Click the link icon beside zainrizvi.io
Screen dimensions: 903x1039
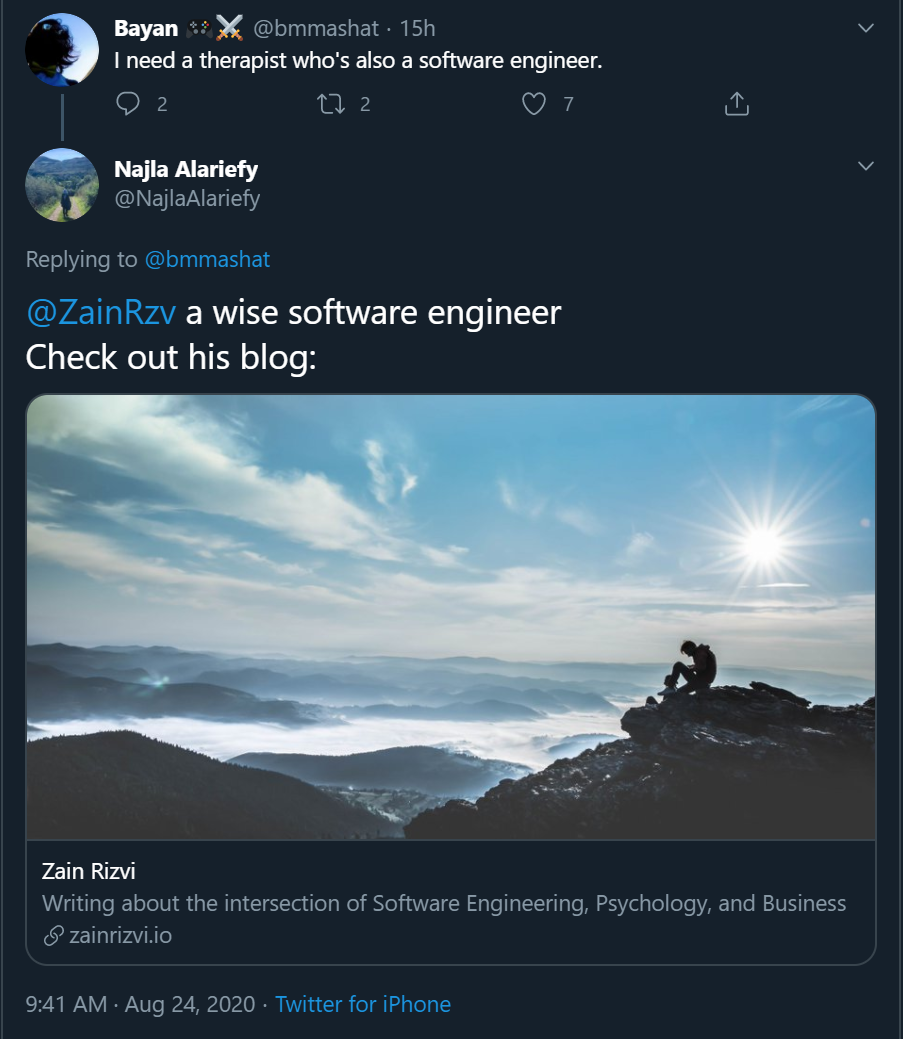pyautogui.click(x=53, y=936)
